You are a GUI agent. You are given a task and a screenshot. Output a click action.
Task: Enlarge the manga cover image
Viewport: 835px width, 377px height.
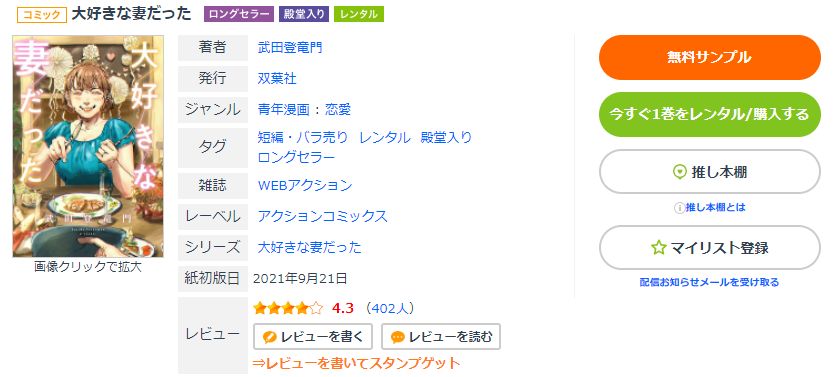click(x=88, y=146)
